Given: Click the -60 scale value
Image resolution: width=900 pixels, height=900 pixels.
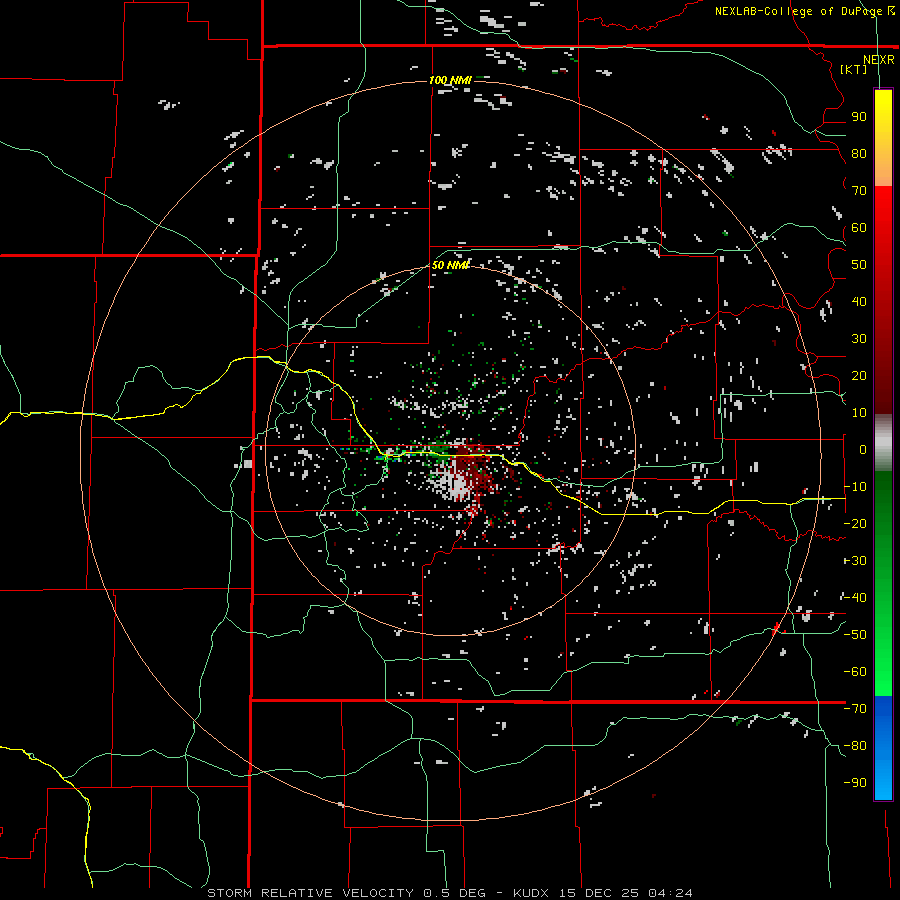Looking at the screenshot, I should click(x=855, y=672).
